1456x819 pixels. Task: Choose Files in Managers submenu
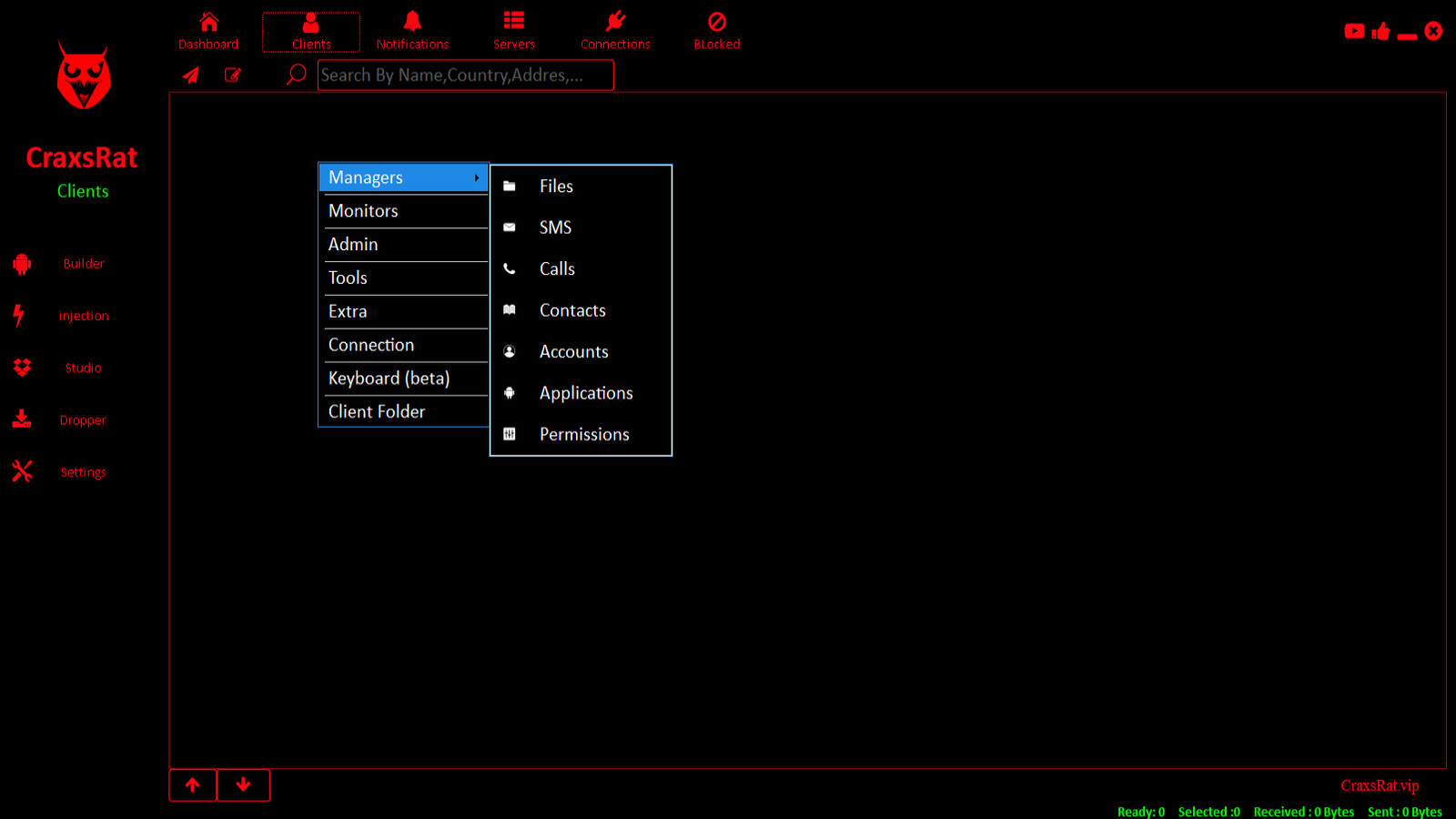pos(581,187)
